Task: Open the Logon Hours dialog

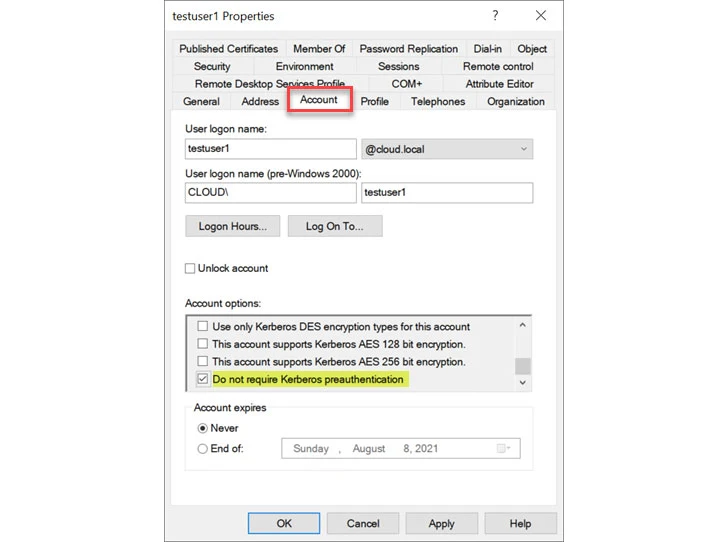Action: click(x=232, y=226)
